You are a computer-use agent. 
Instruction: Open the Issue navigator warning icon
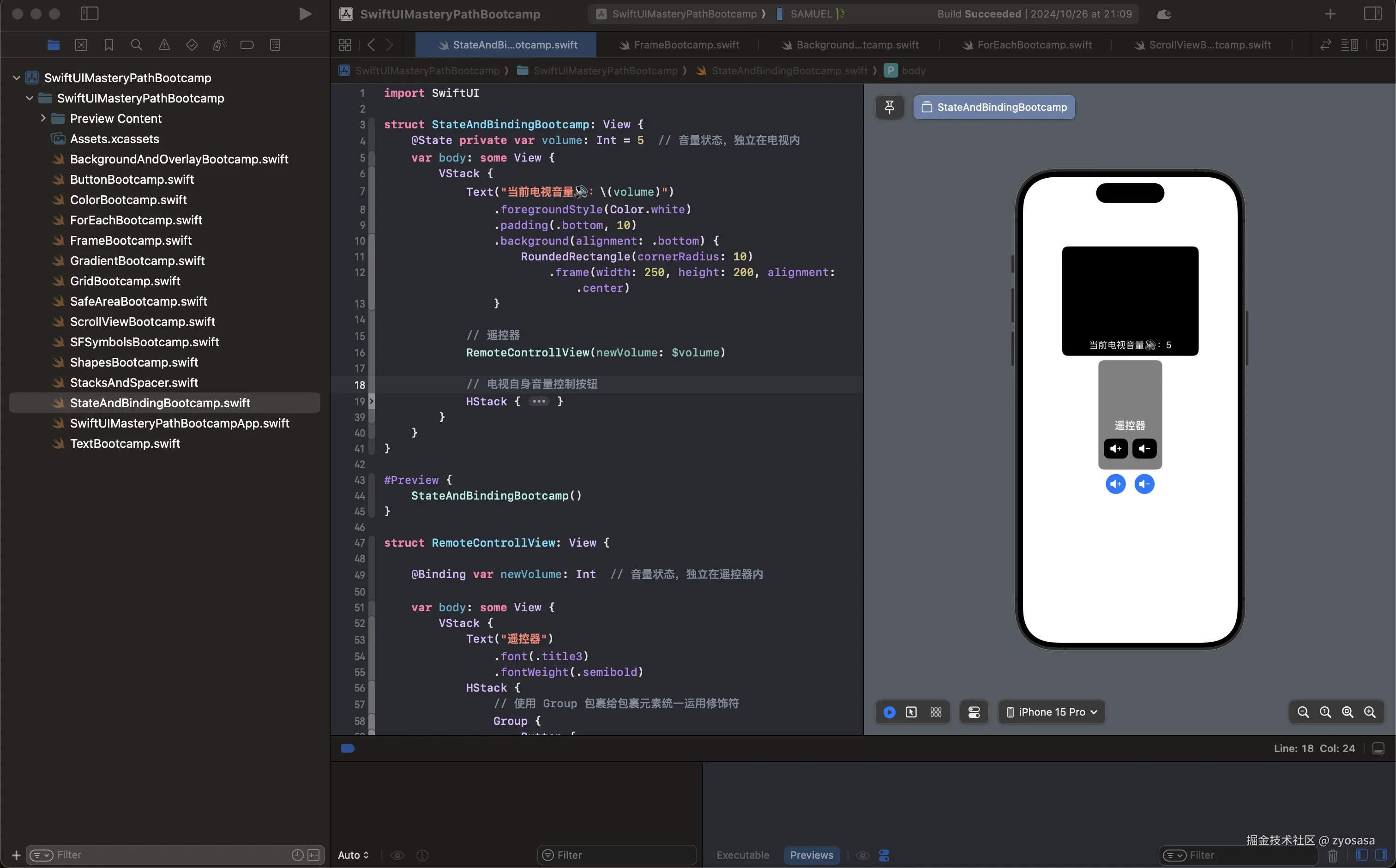tap(164, 45)
